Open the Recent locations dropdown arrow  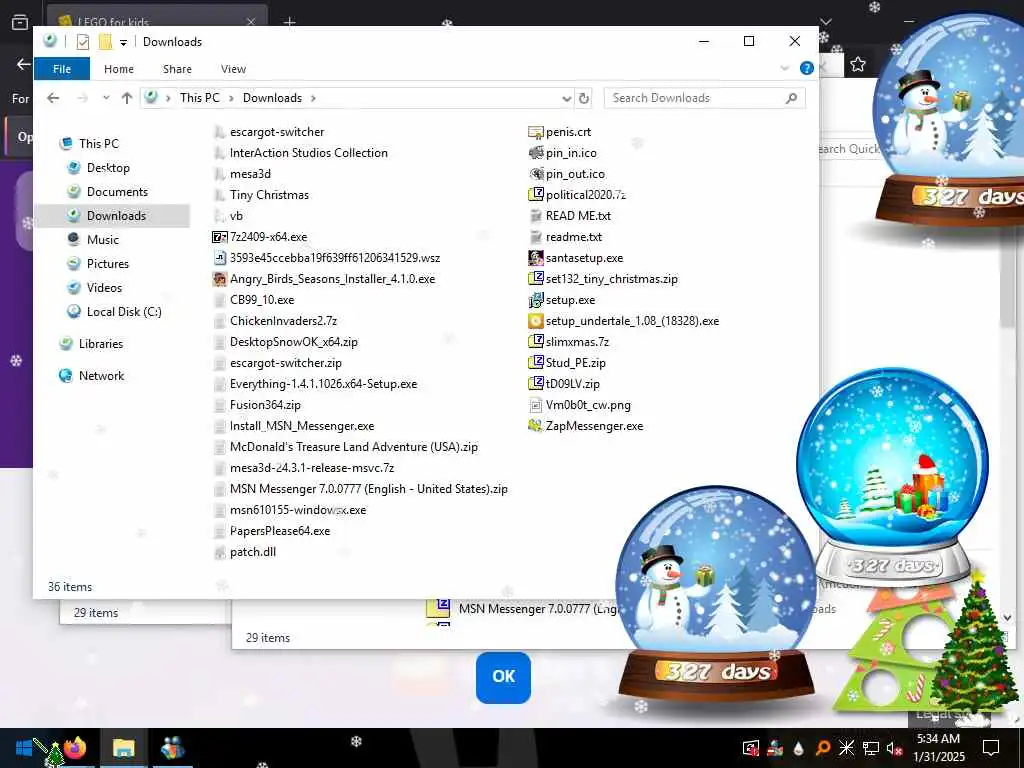point(106,98)
